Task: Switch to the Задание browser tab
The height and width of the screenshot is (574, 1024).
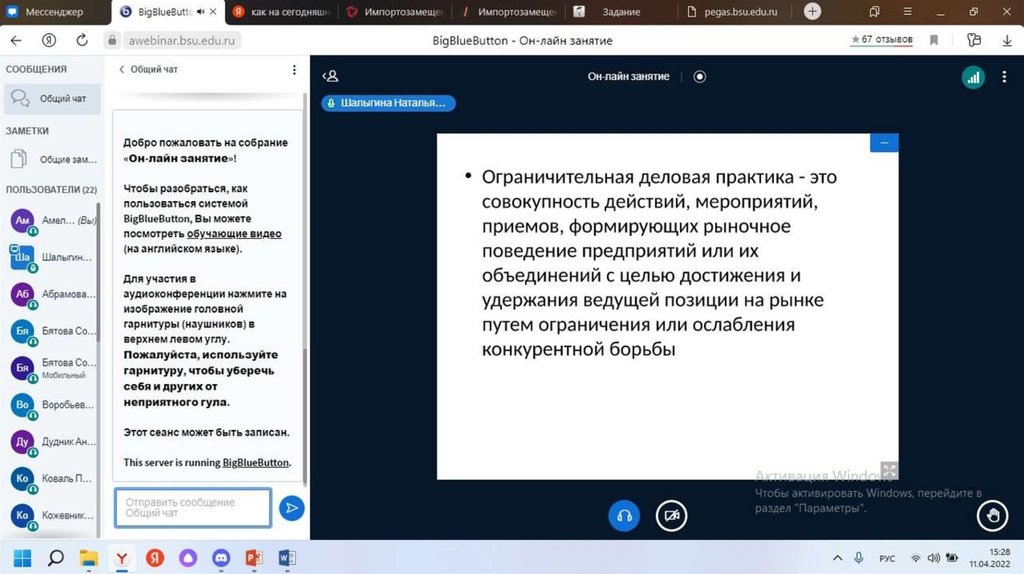Action: 620,12
